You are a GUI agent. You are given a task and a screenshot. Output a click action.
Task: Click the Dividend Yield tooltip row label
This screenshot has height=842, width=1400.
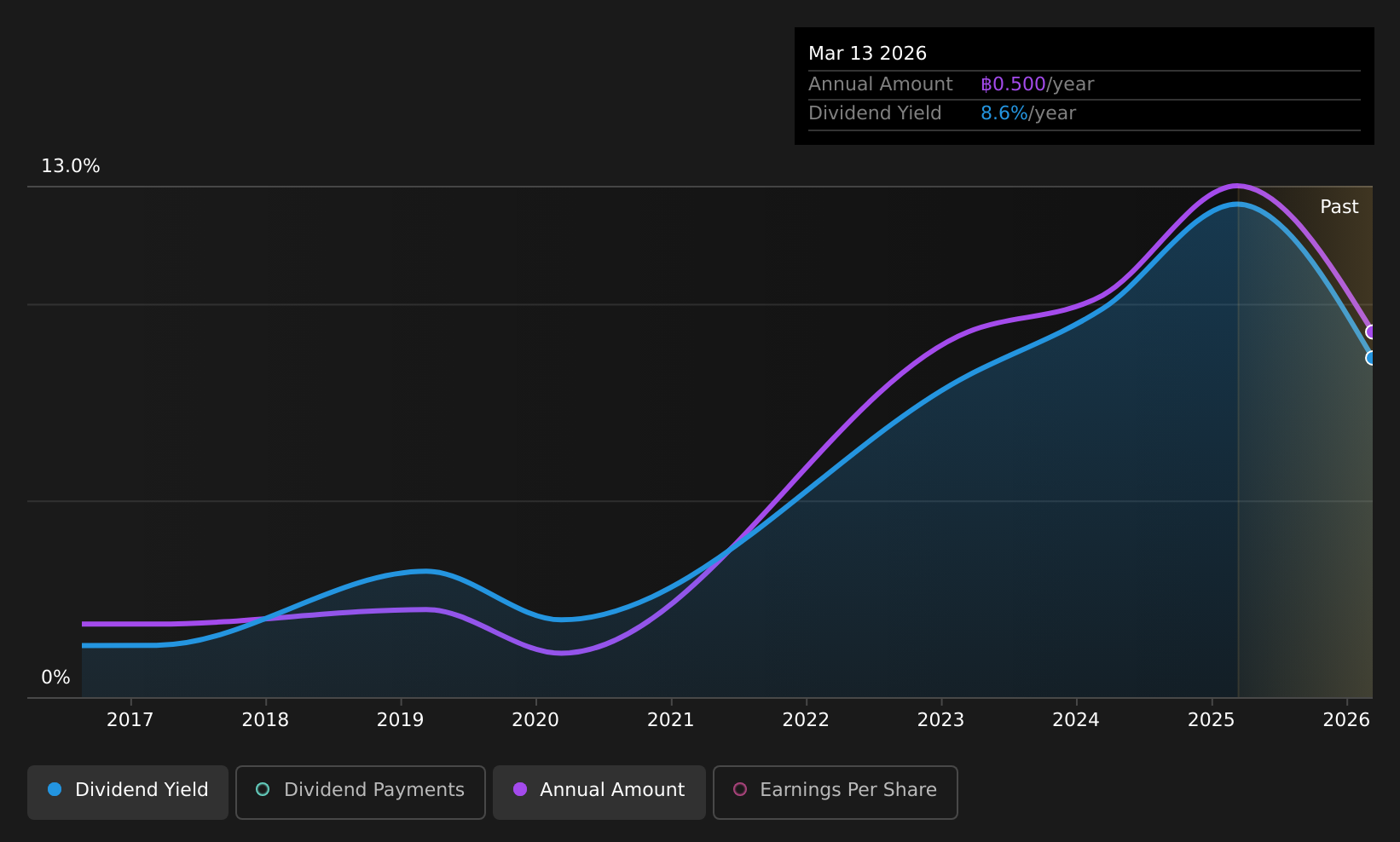pos(875,113)
